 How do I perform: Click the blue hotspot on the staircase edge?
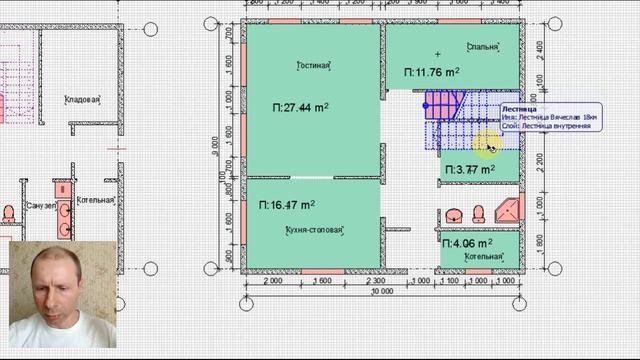click(426, 106)
